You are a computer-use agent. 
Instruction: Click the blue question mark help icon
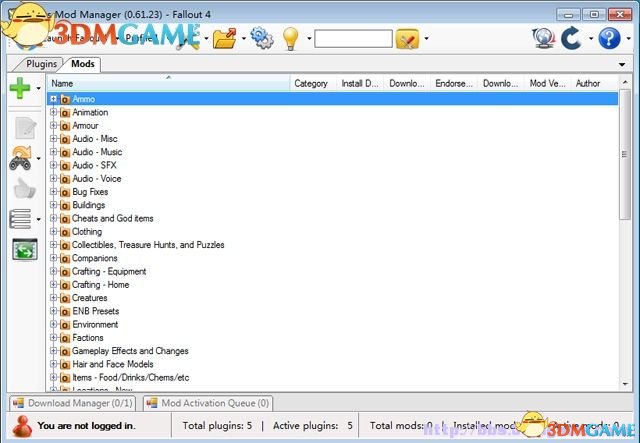click(609, 38)
